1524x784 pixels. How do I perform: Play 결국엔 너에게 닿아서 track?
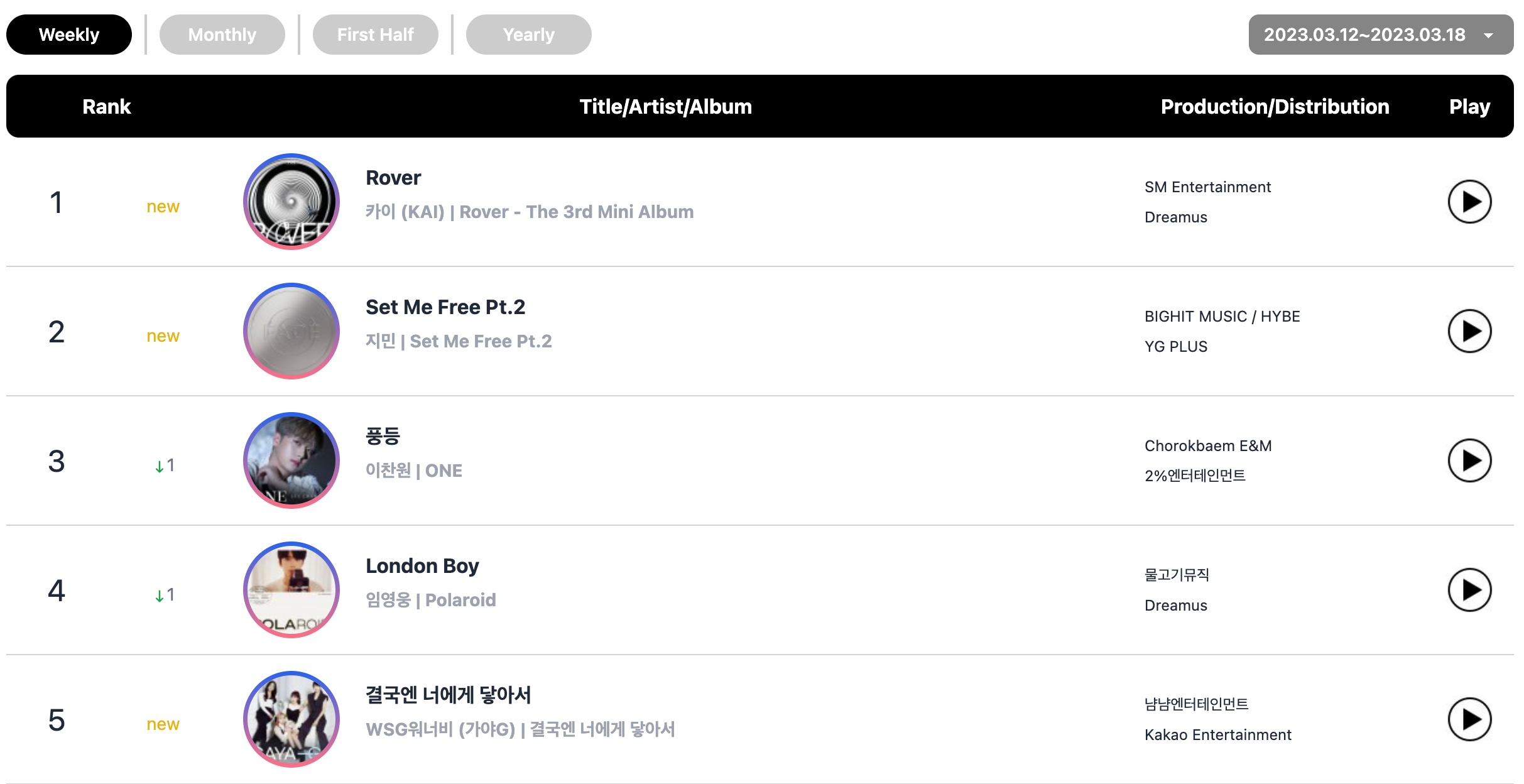point(1469,719)
